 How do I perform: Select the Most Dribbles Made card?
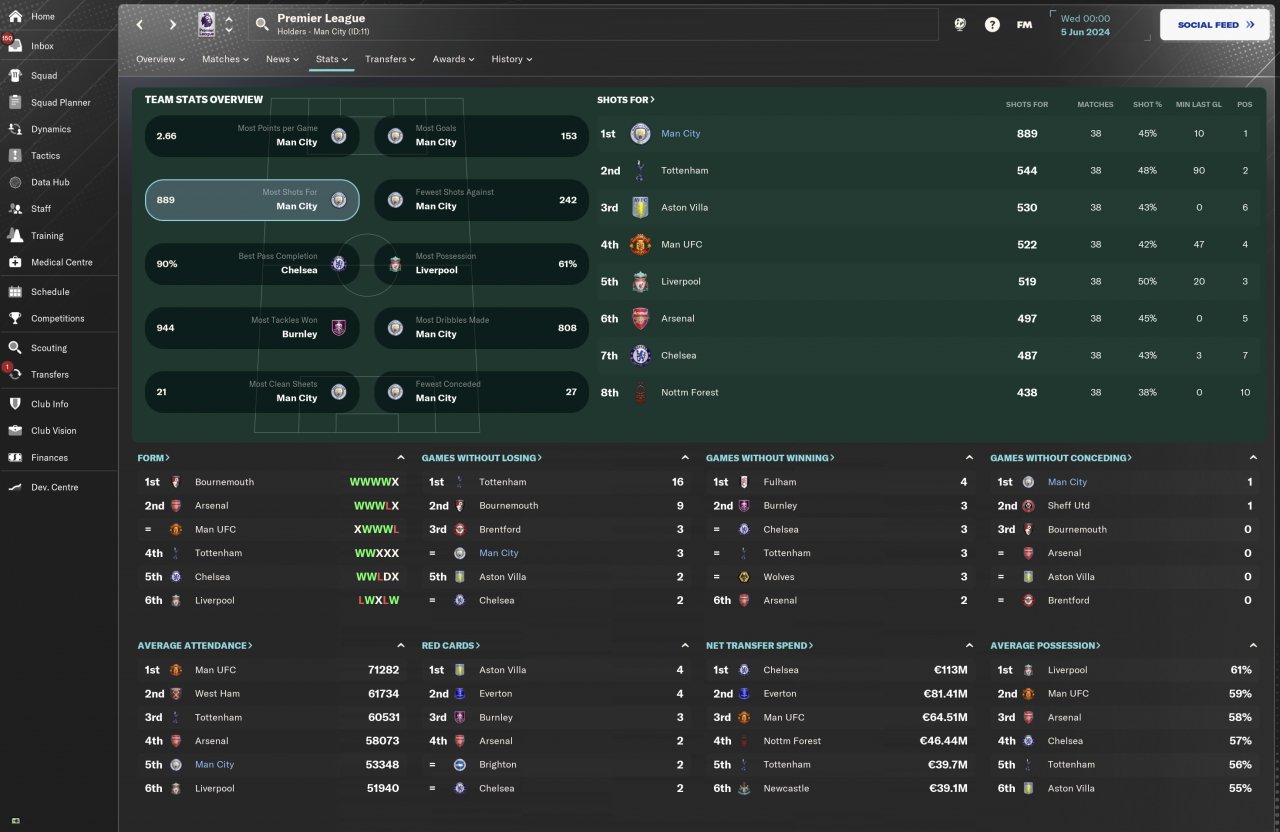[482, 328]
